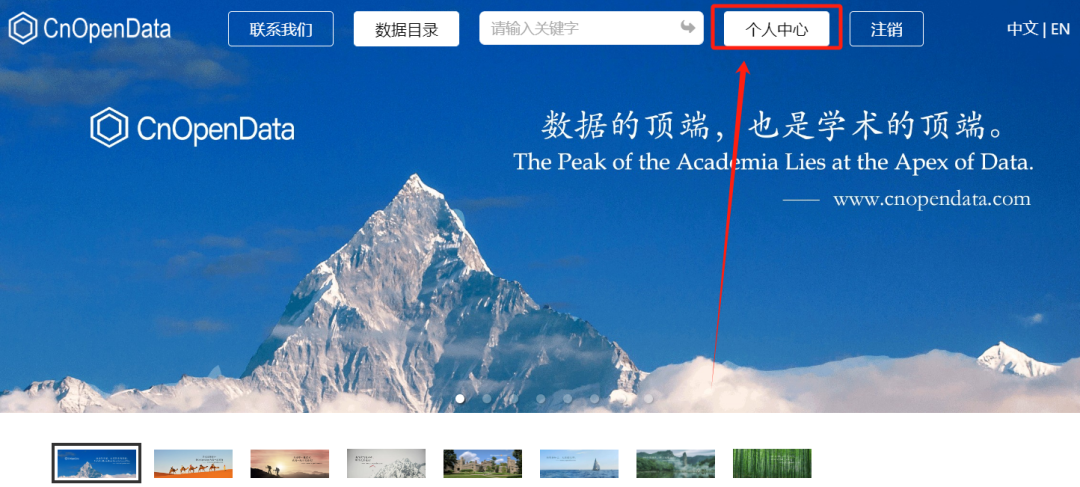The width and height of the screenshot is (1080, 487).
Task: Click the CnOpenData logo in header
Action: tap(90, 28)
